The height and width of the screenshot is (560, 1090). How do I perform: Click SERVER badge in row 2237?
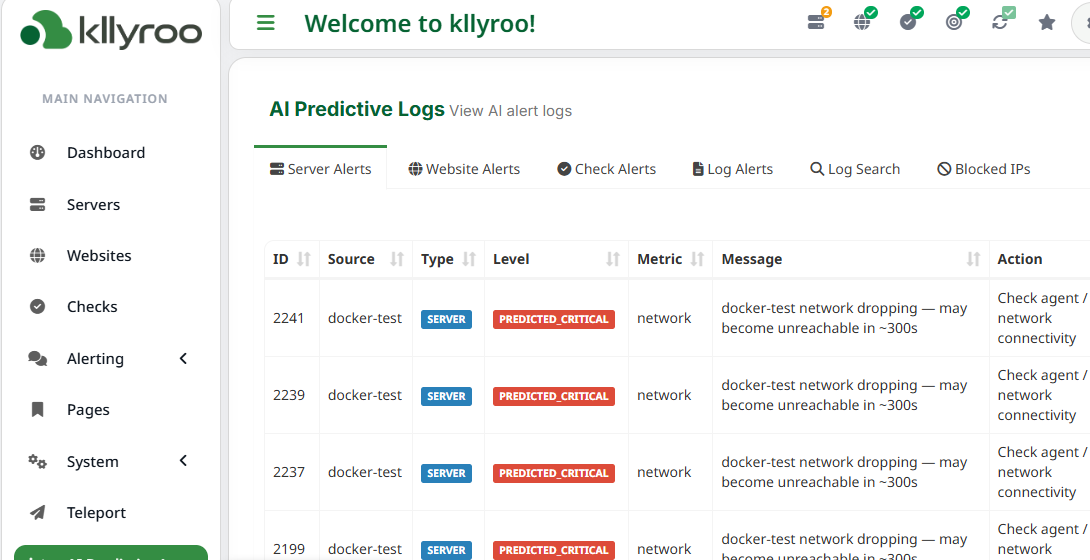pos(446,473)
